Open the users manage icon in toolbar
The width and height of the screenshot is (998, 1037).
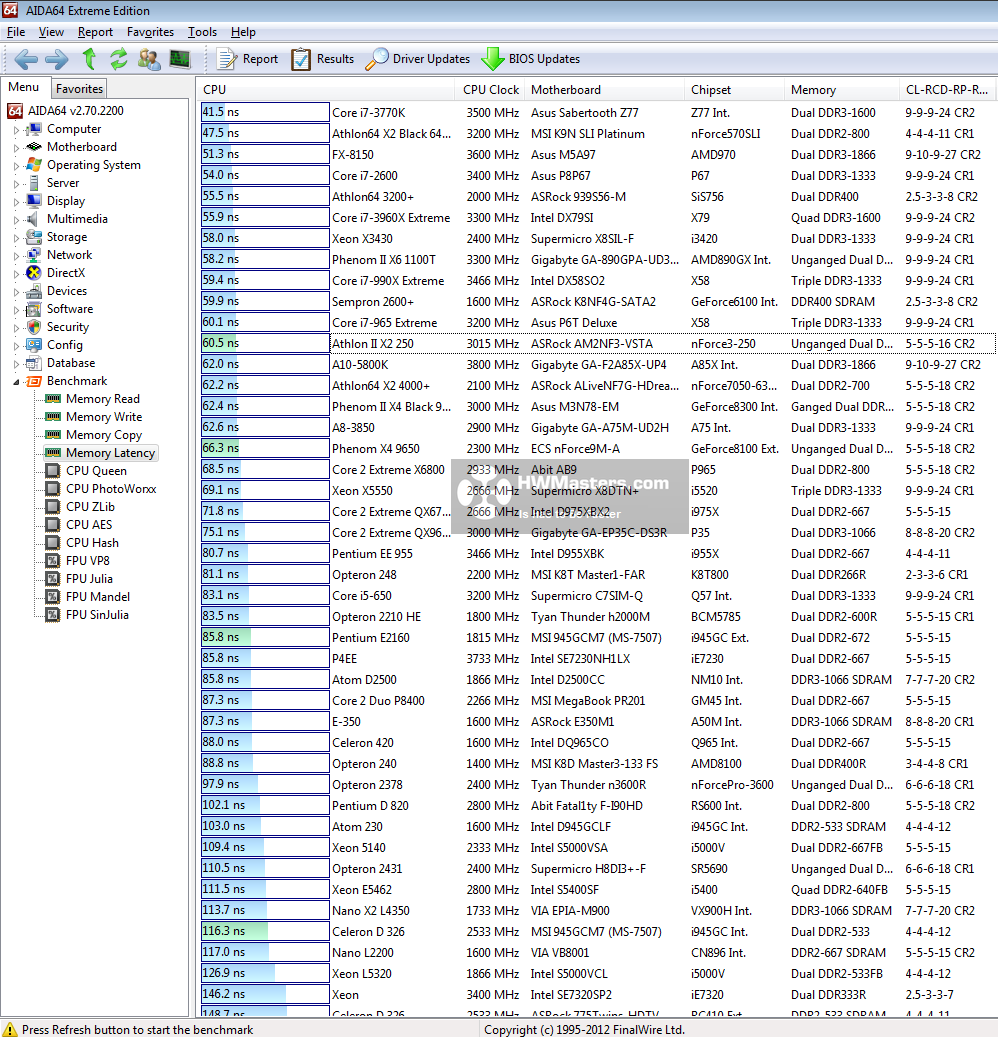tap(149, 59)
